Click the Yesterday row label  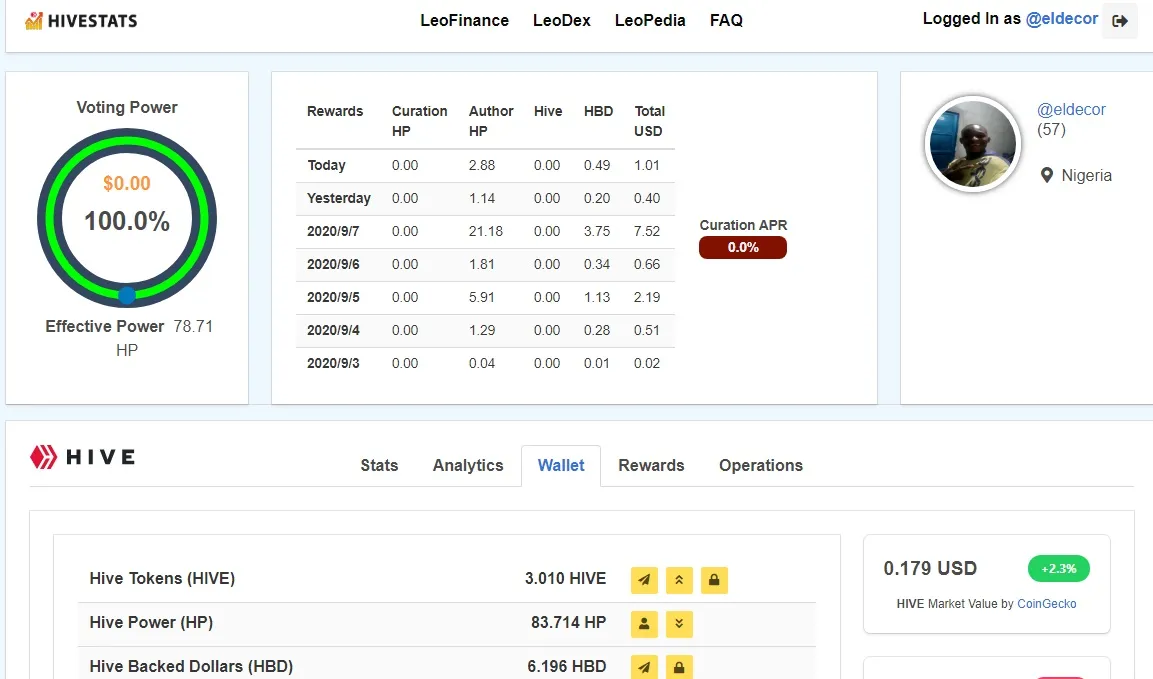[x=339, y=199]
